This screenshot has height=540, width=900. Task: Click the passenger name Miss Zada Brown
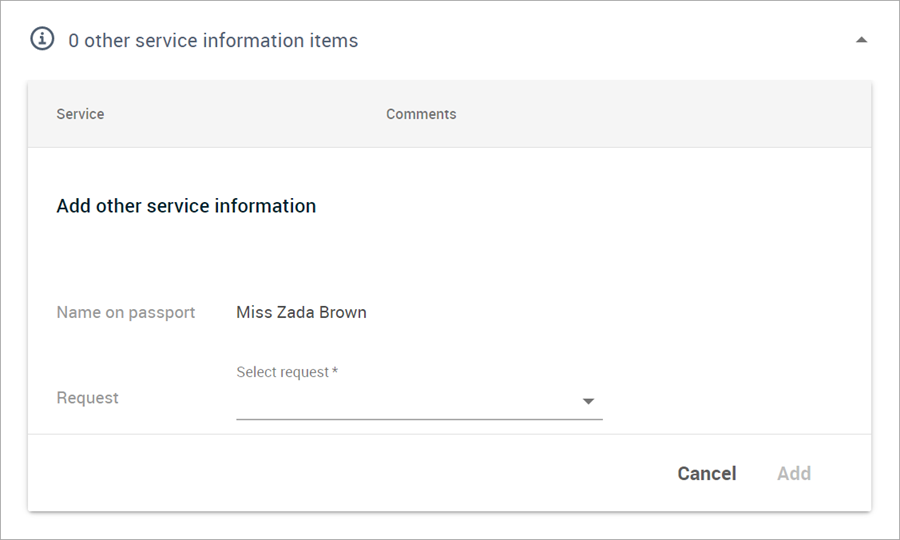pyautogui.click(x=301, y=312)
